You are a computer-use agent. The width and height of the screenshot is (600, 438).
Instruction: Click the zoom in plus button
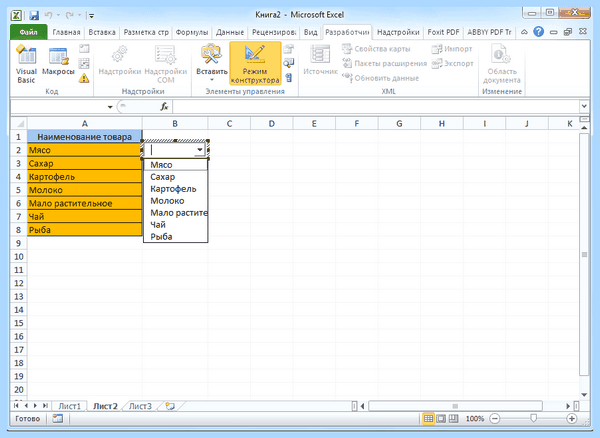(572, 418)
